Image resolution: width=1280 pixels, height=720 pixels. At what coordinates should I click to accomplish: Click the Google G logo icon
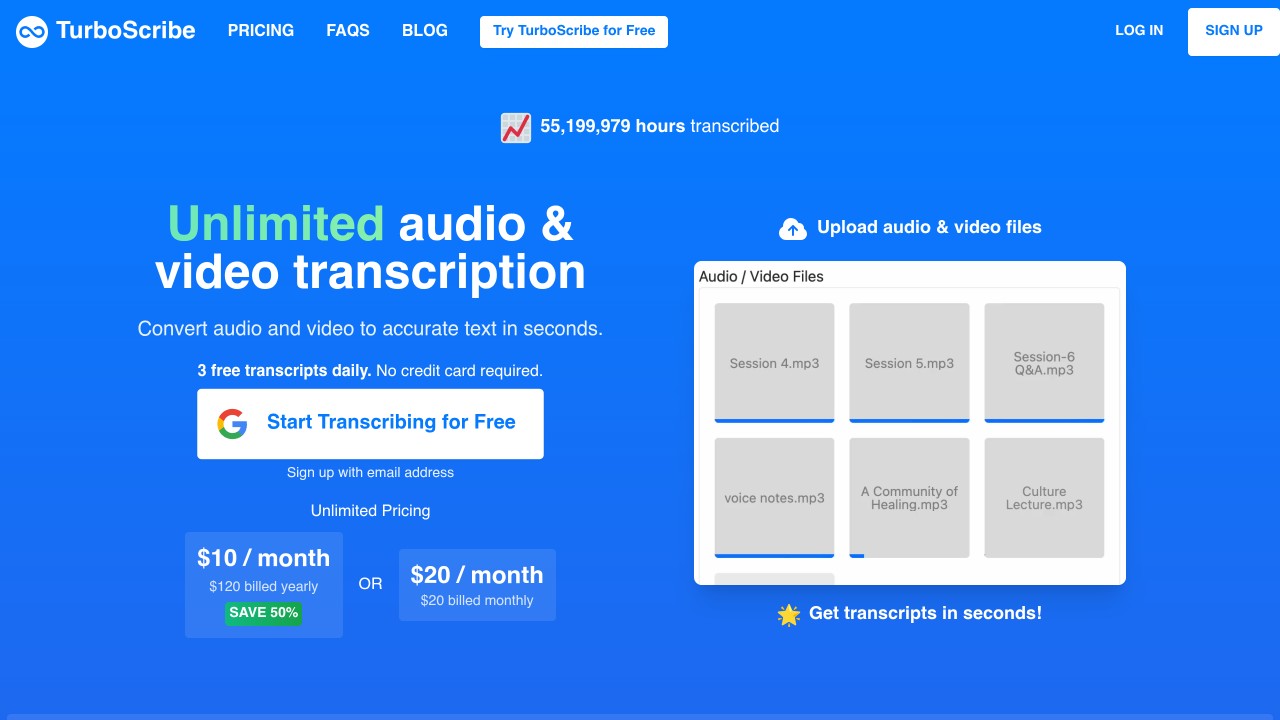[x=232, y=423]
